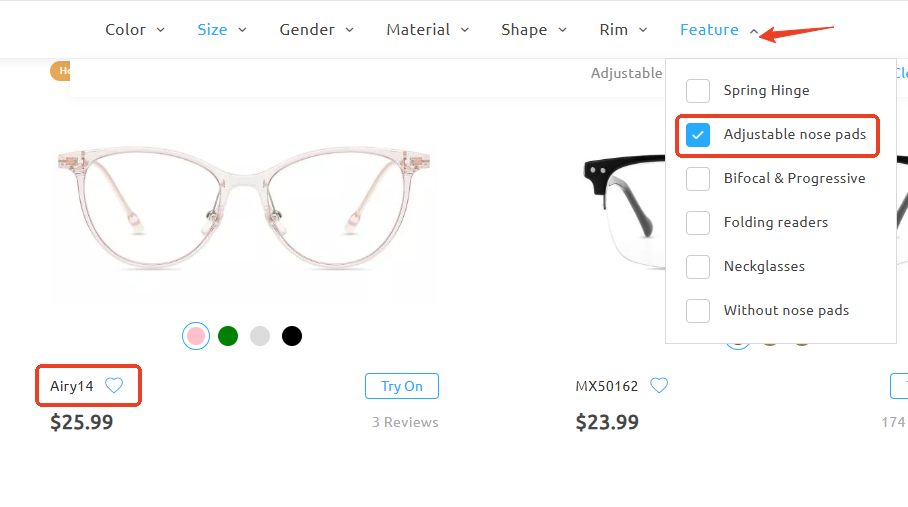Select the black color swatch for Airy14

coord(291,336)
